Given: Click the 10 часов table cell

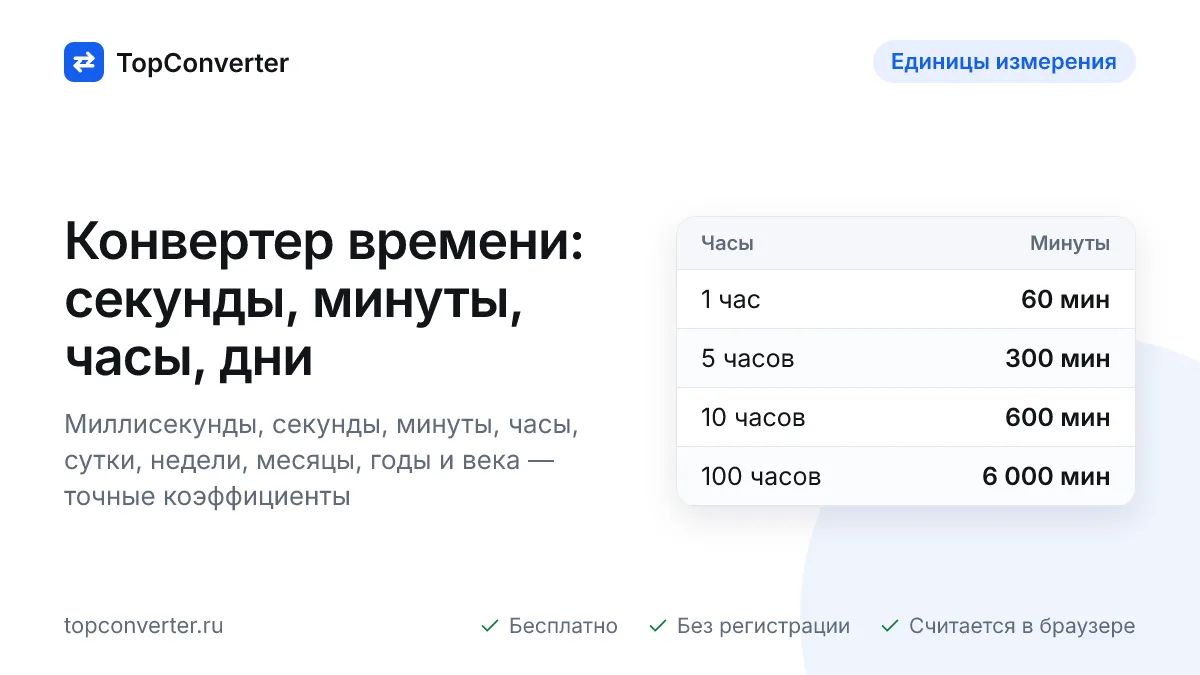Looking at the screenshot, I should click(x=753, y=417).
